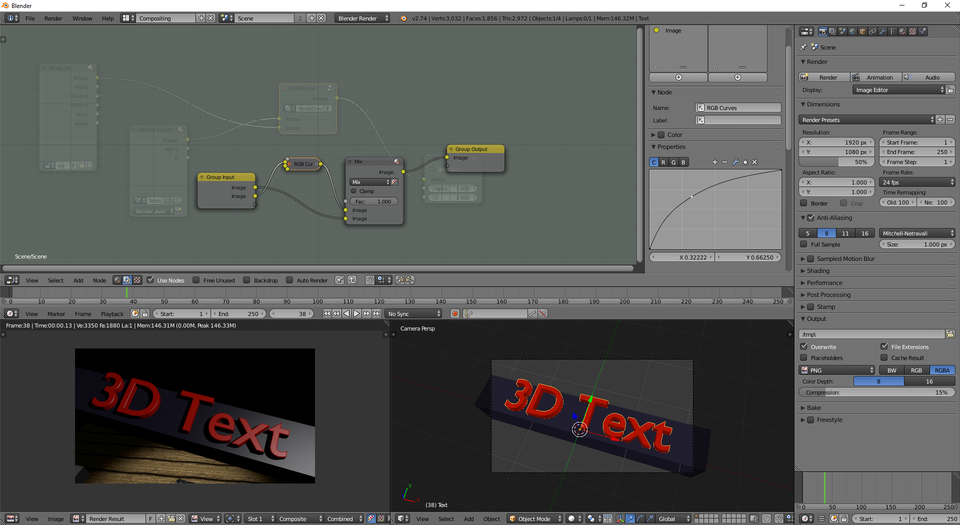Zoom in the curve with plus icon

tap(714, 162)
